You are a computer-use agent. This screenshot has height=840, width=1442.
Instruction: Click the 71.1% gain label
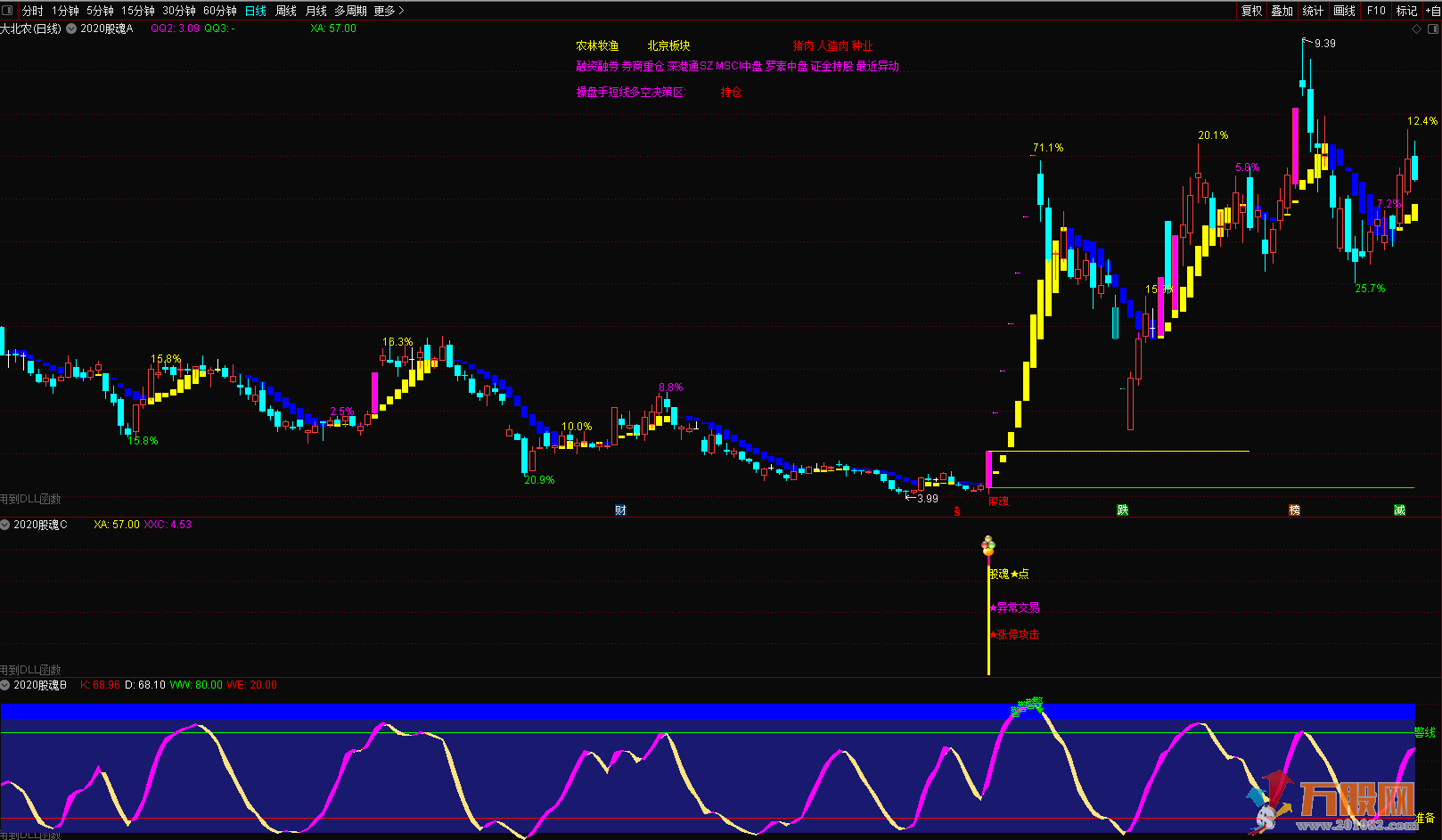click(1048, 148)
